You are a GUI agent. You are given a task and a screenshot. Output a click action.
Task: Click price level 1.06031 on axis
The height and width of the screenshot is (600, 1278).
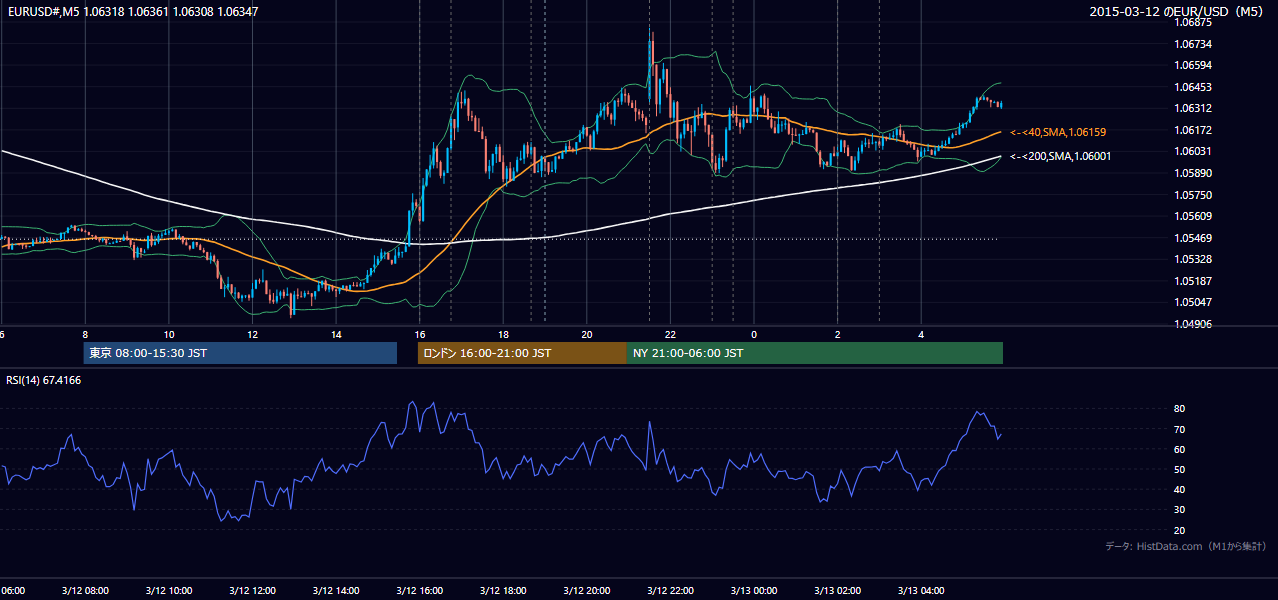(1193, 151)
